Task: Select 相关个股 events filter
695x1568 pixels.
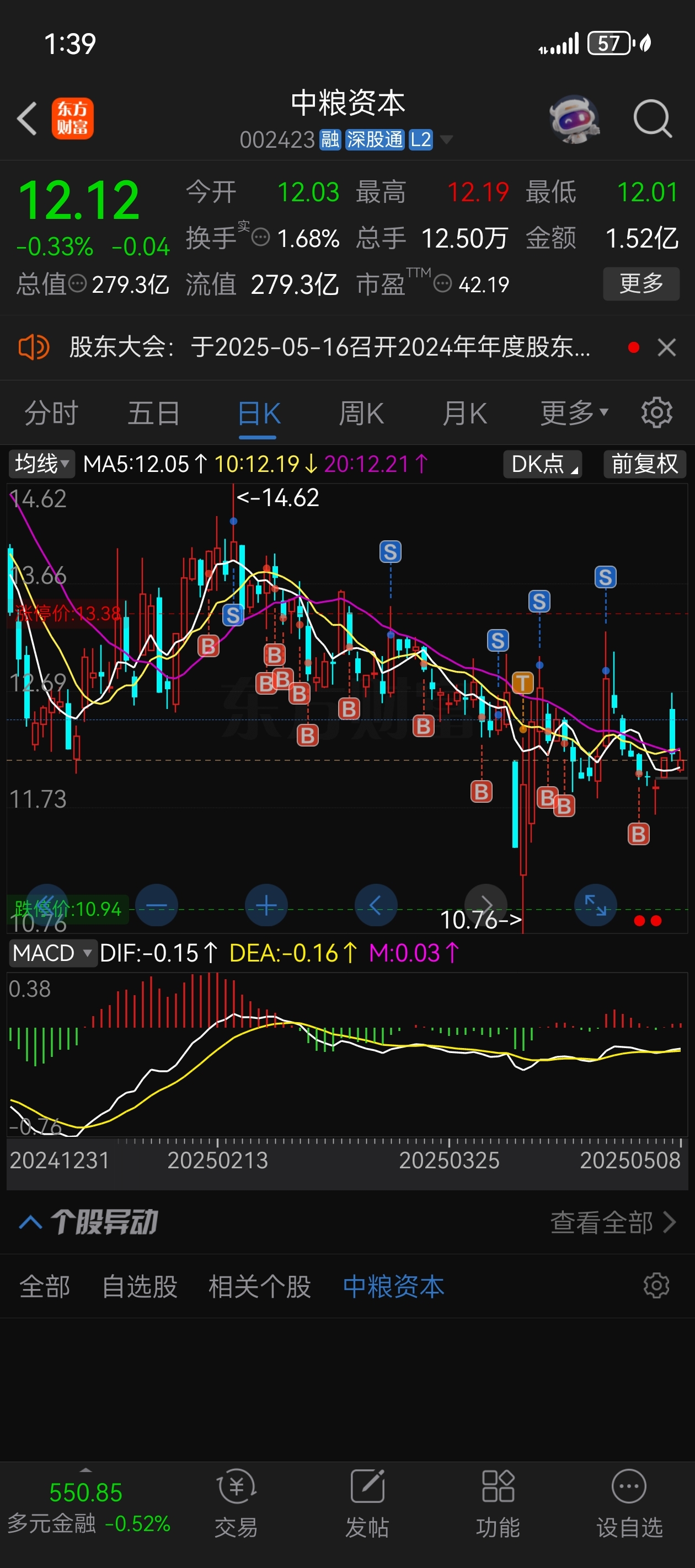Action: pyautogui.click(x=259, y=1286)
